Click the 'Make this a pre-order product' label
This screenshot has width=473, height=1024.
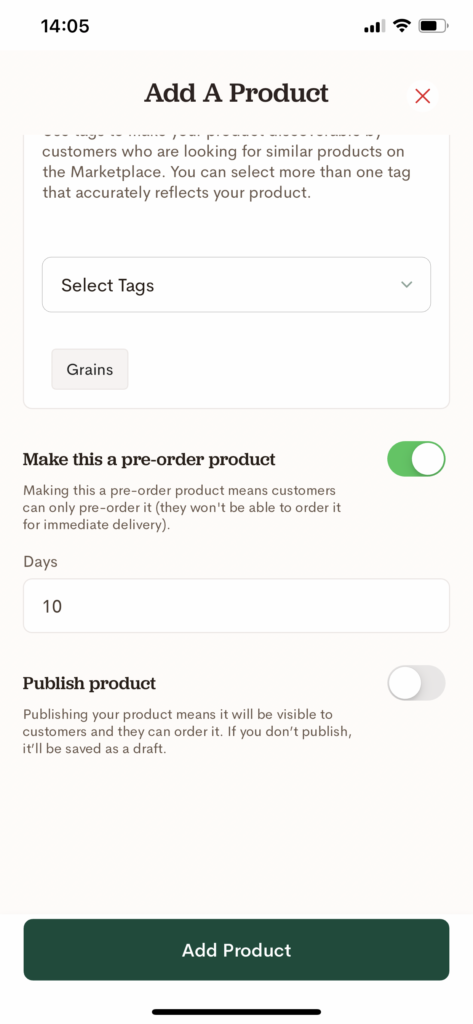coord(149,460)
